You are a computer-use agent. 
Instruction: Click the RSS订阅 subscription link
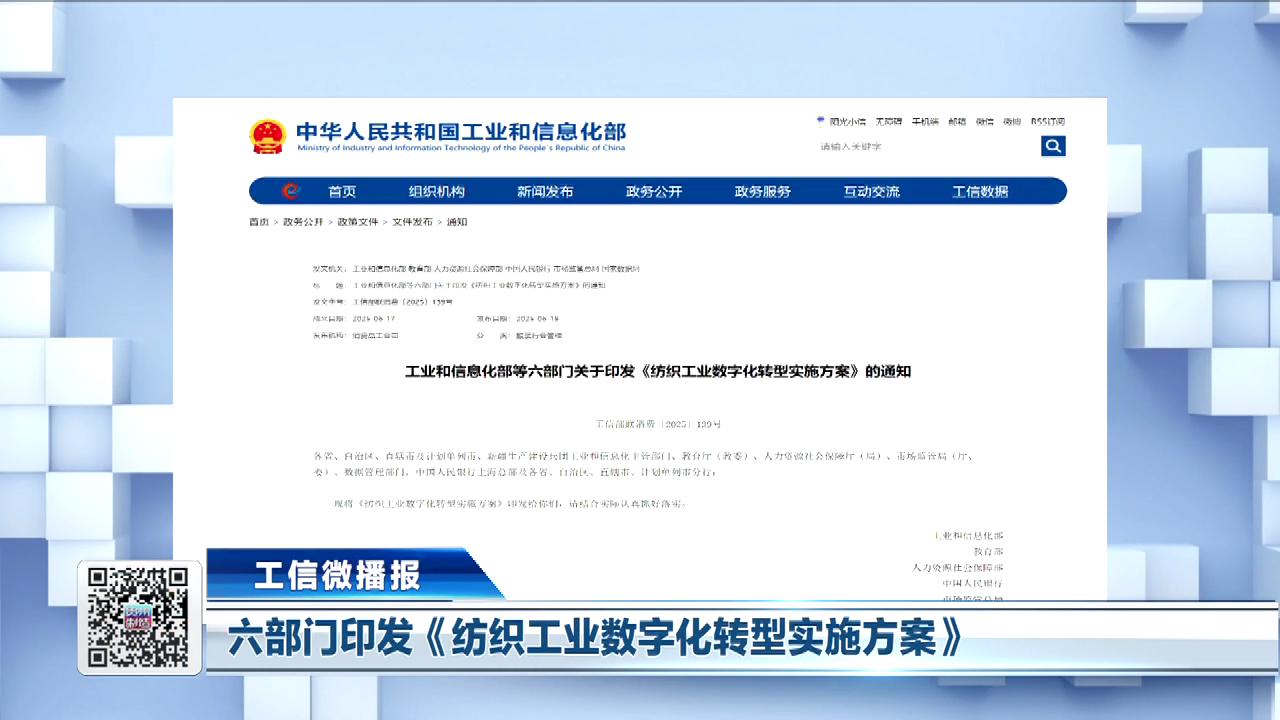tap(1048, 121)
